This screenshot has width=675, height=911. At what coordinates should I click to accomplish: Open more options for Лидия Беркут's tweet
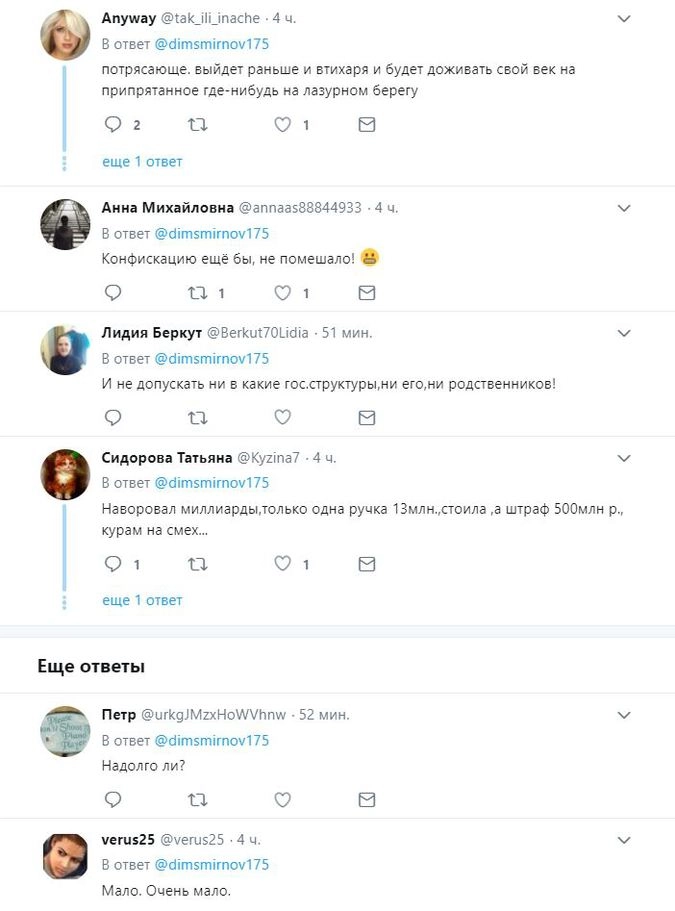coord(624,333)
